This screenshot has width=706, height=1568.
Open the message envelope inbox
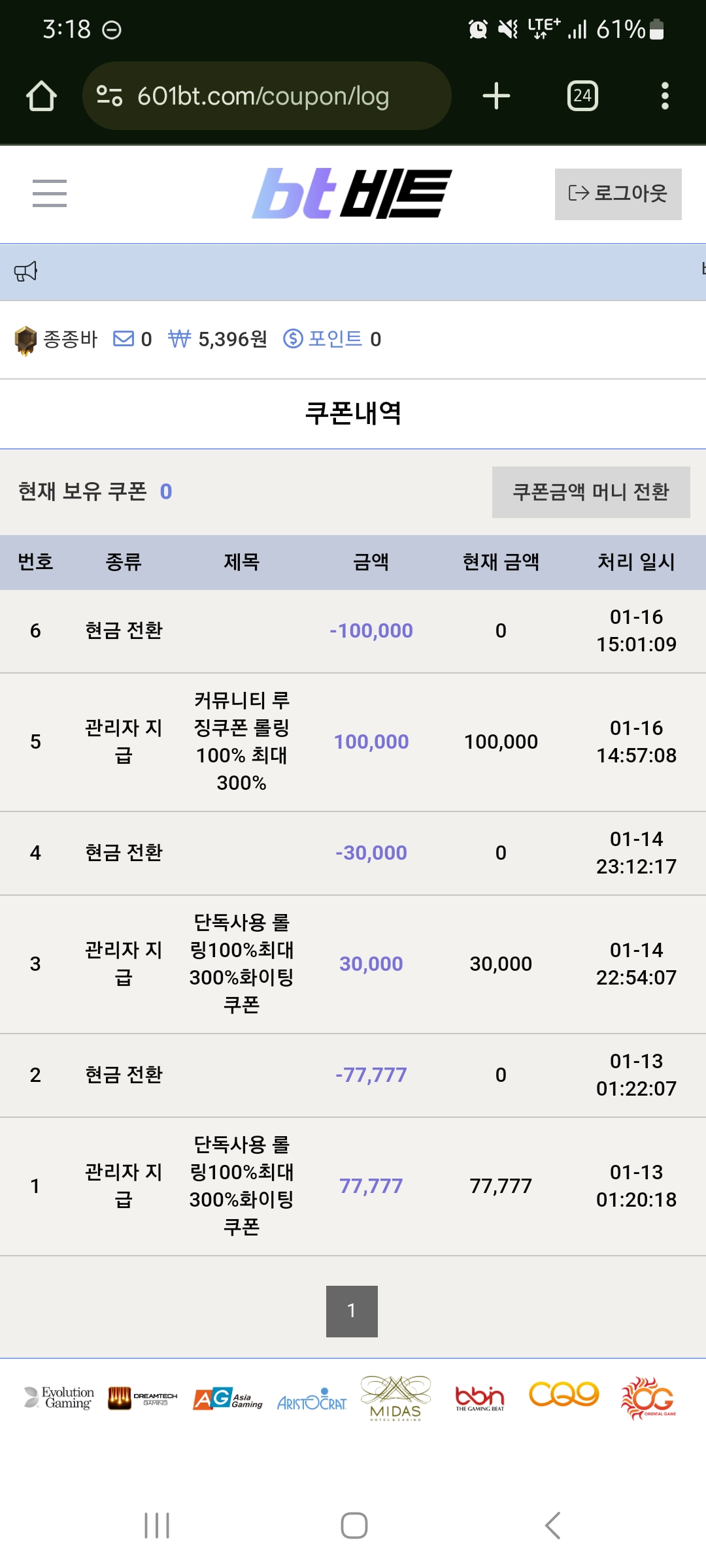click(124, 338)
